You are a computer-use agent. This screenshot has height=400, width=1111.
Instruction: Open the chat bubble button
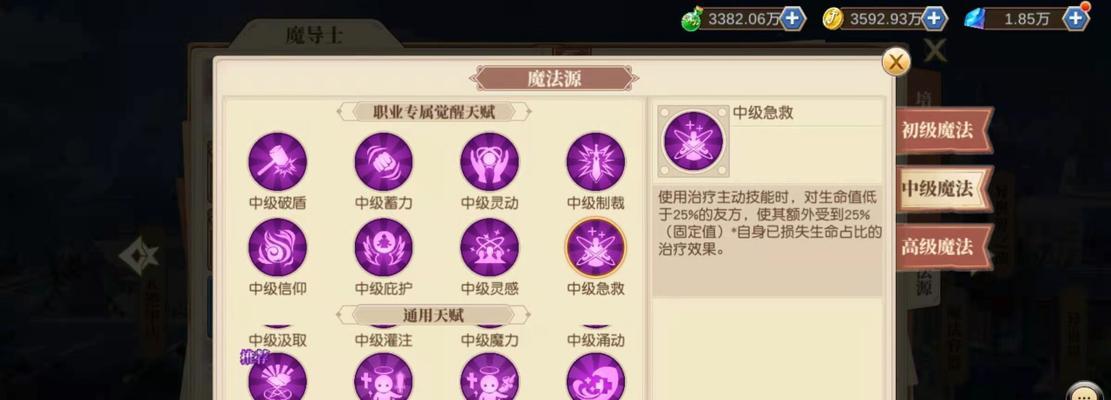(1083, 393)
